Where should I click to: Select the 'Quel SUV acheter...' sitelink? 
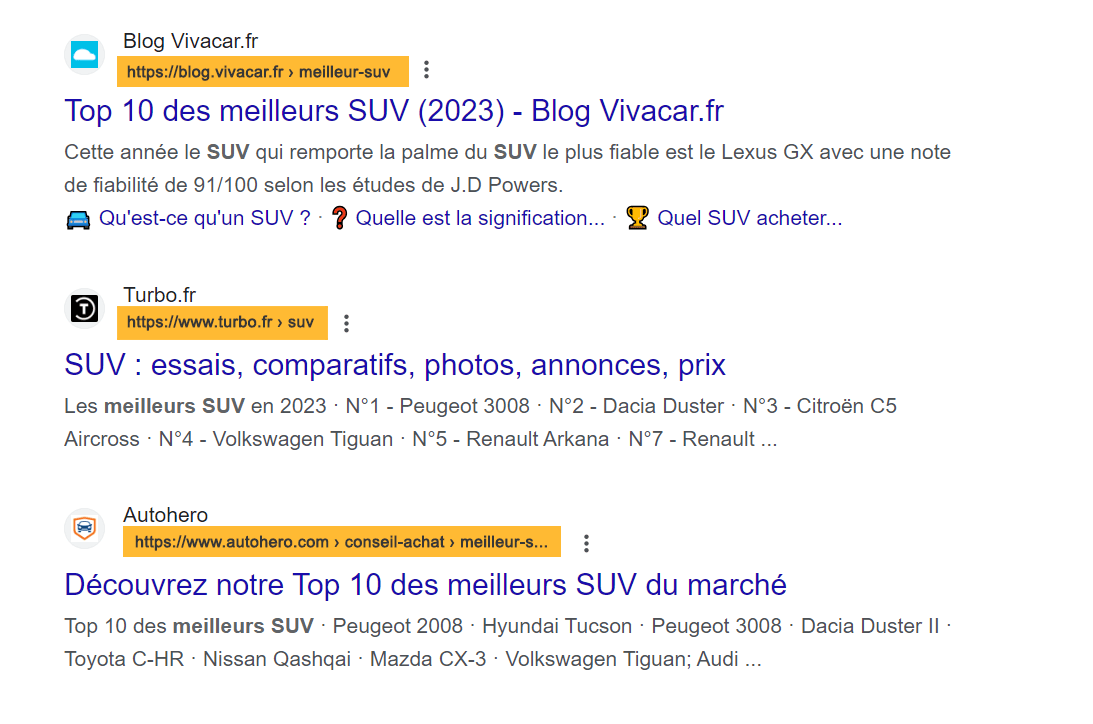pos(749,217)
